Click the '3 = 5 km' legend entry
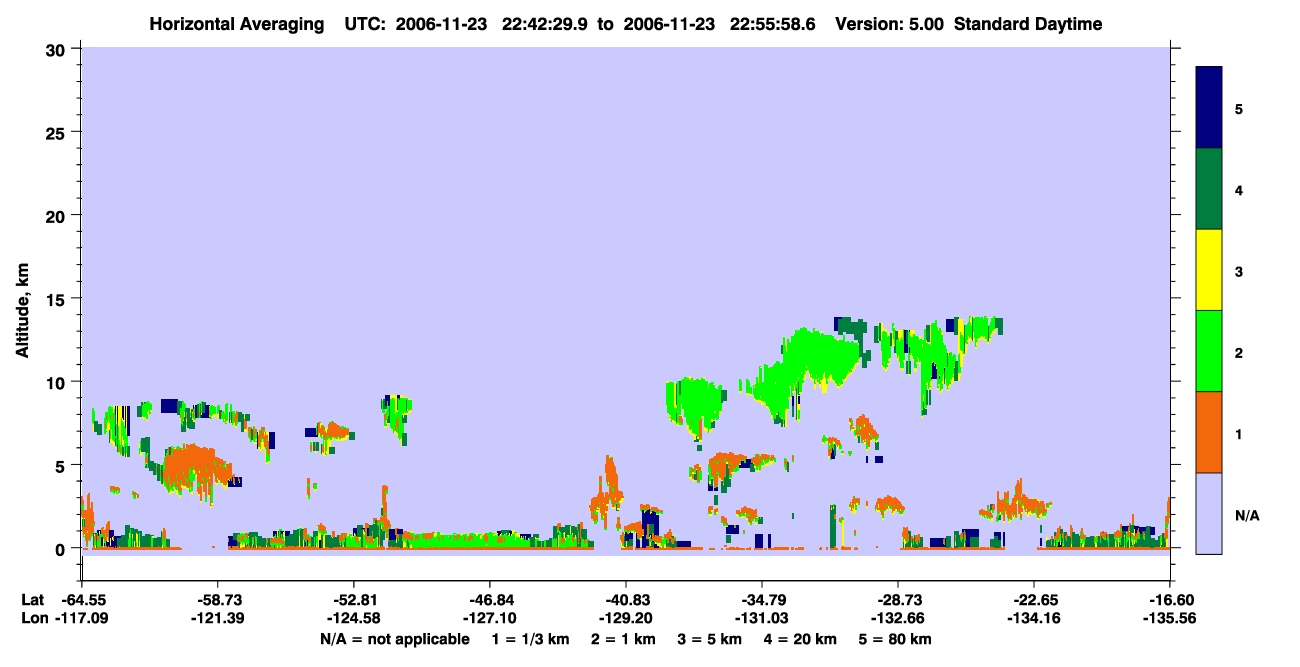Screen dimensions: 1300x667 click(711, 639)
